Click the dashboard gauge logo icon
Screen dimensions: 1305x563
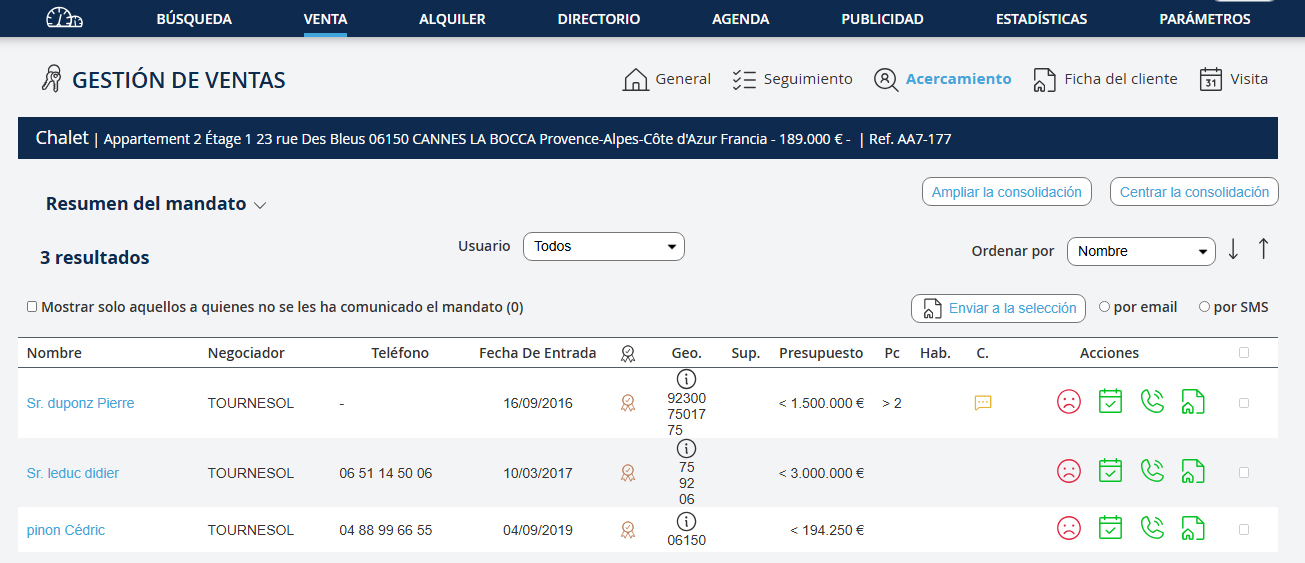[x=65, y=18]
